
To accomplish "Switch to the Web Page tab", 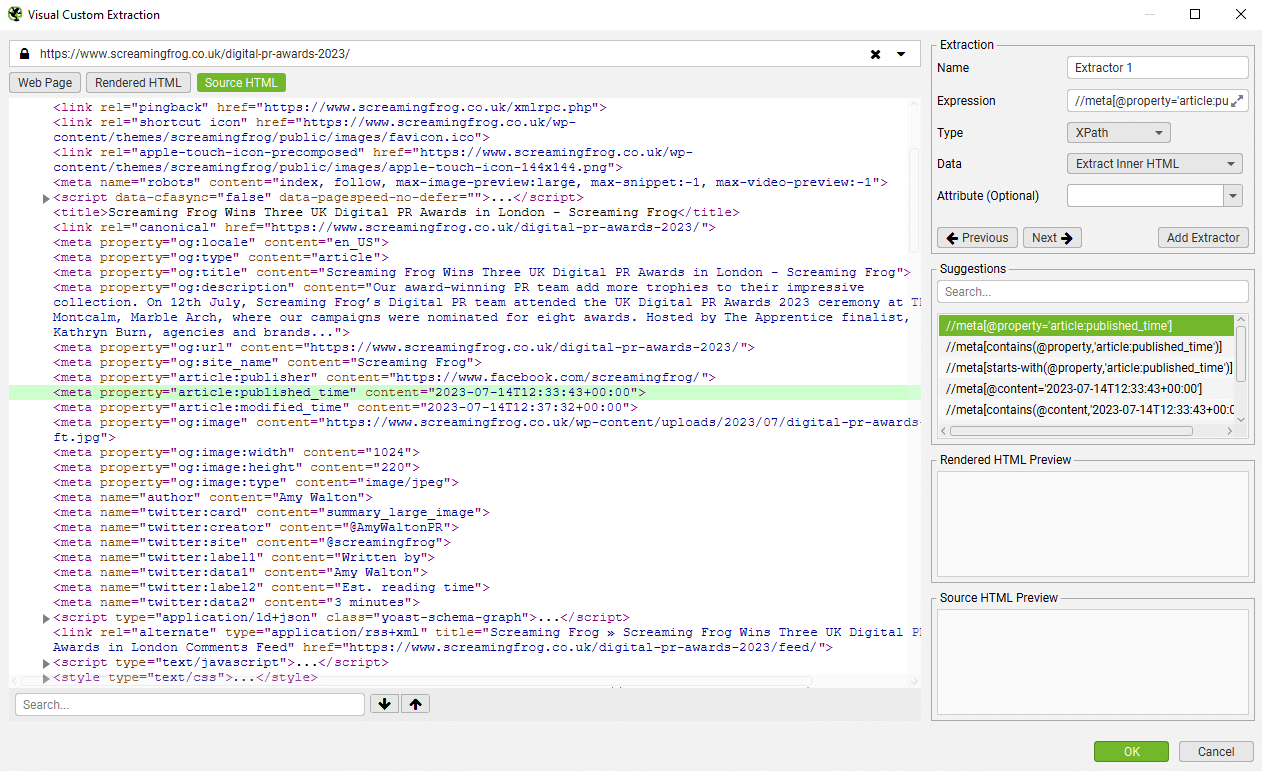I will point(45,83).
